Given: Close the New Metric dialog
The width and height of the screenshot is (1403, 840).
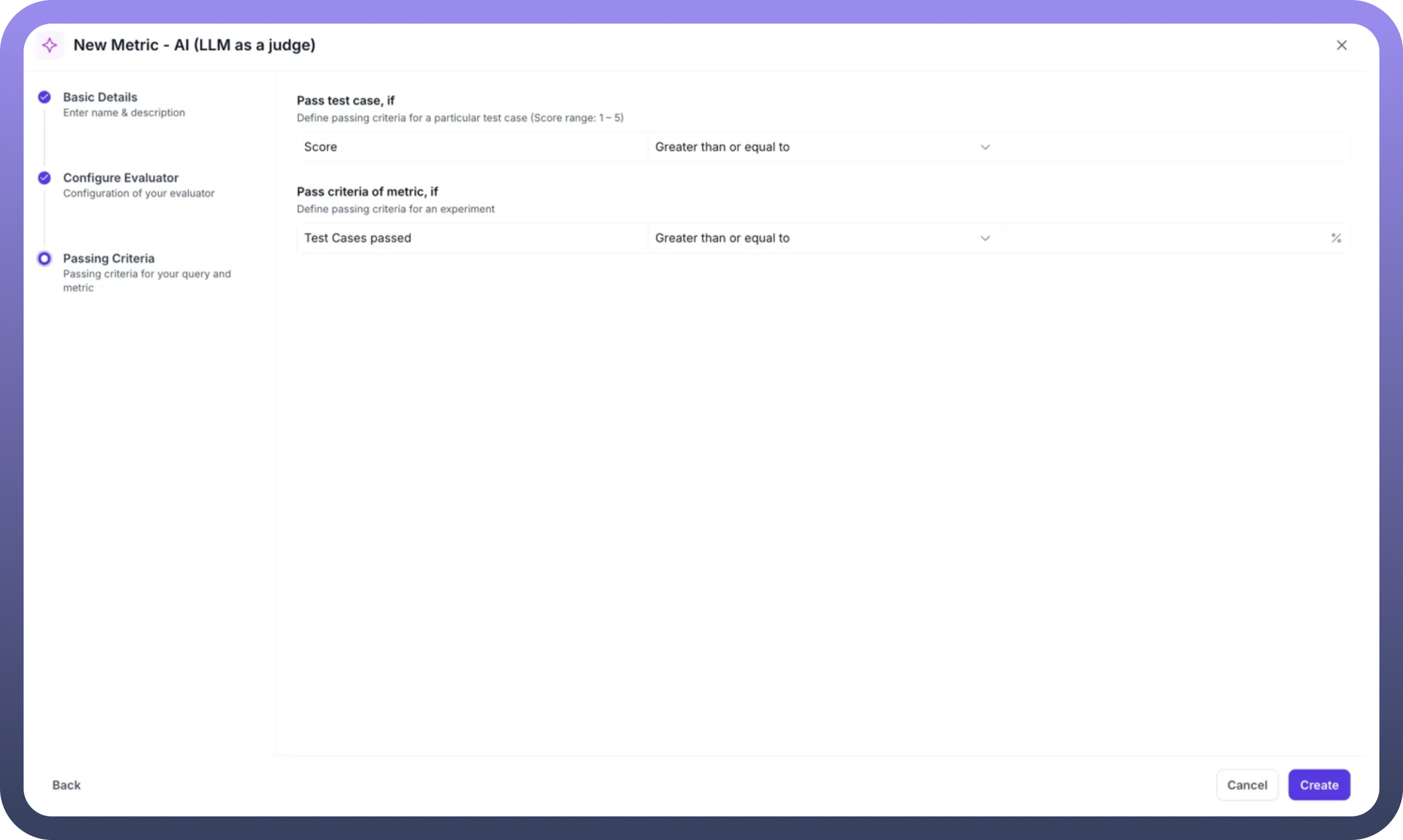Looking at the screenshot, I should 1341,45.
